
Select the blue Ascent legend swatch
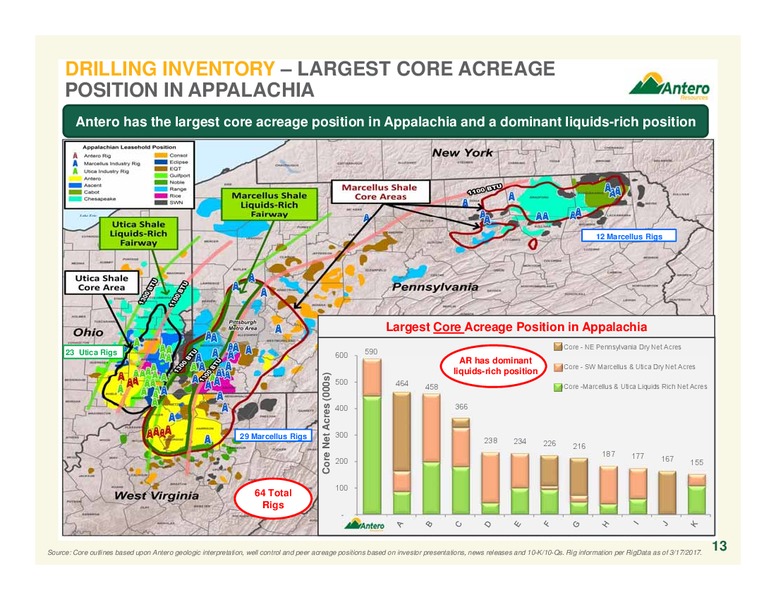[75, 185]
